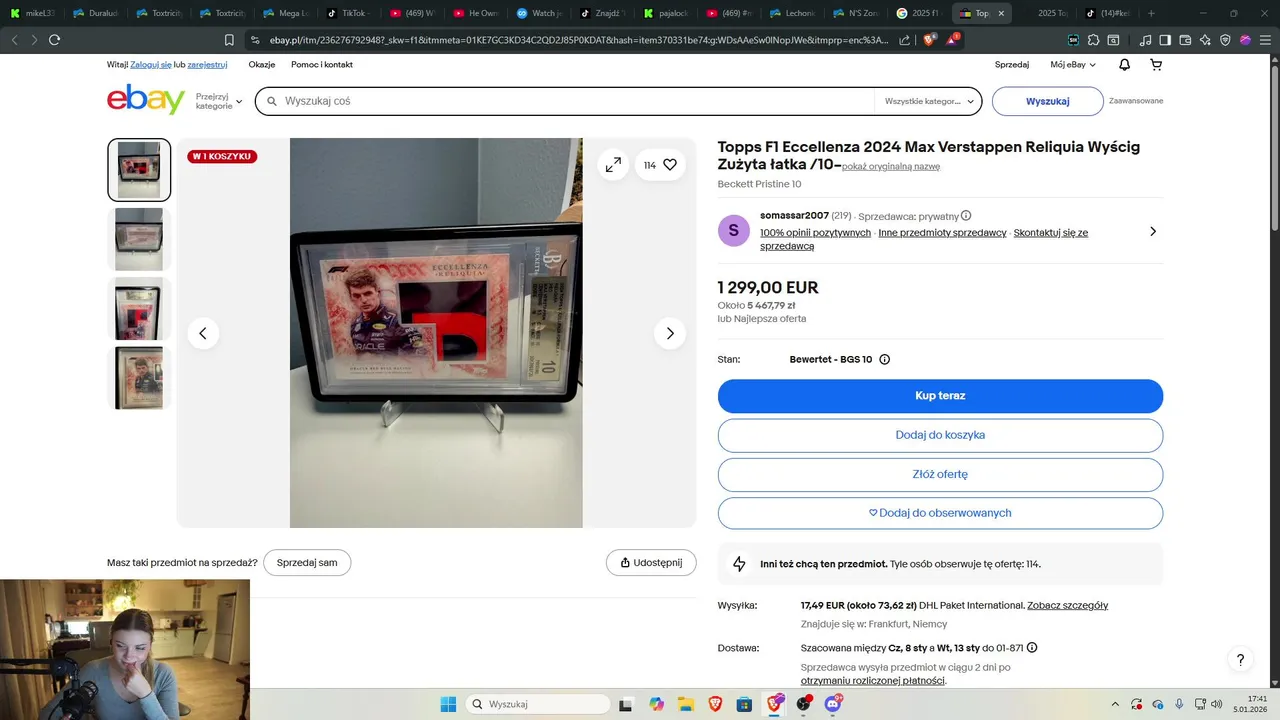Image resolution: width=1280 pixels, height=720 pixels.
Task: Go to the next product image
Action: pyautogui.click(x=670, y=333)
